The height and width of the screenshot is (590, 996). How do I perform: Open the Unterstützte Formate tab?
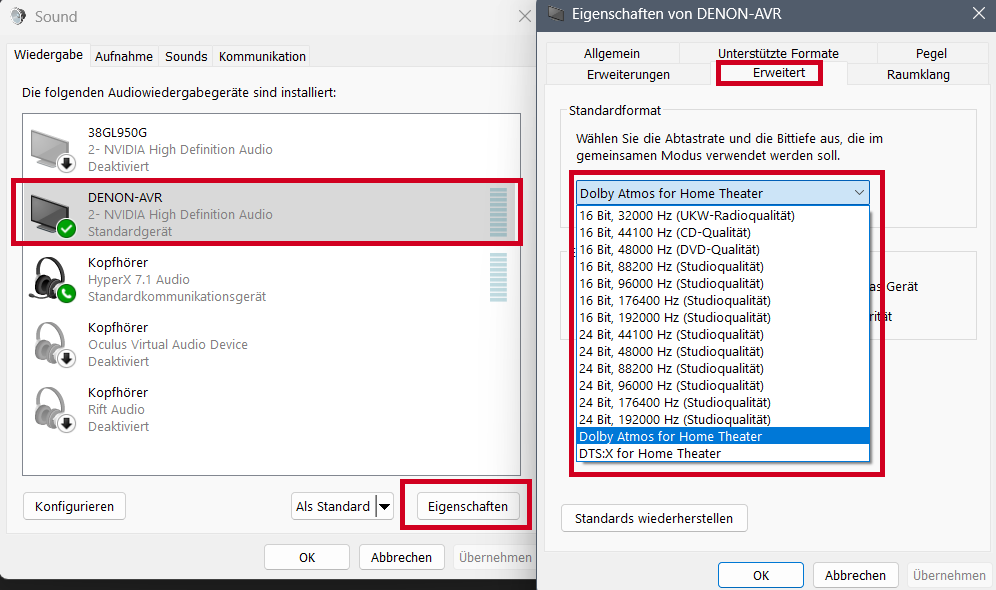coord(778,54)
